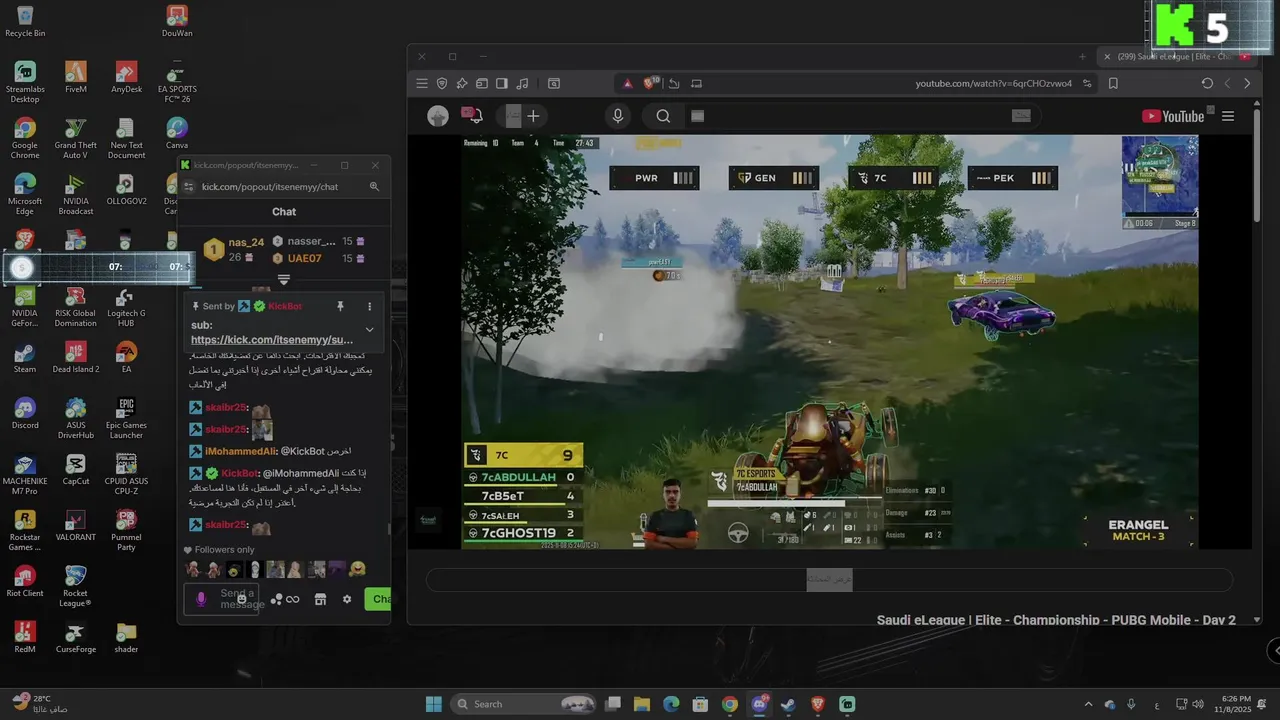Open Steam from the taskbar
Image resolution: width=1280 pixels, height=720 pixels.
pos(789,704)
